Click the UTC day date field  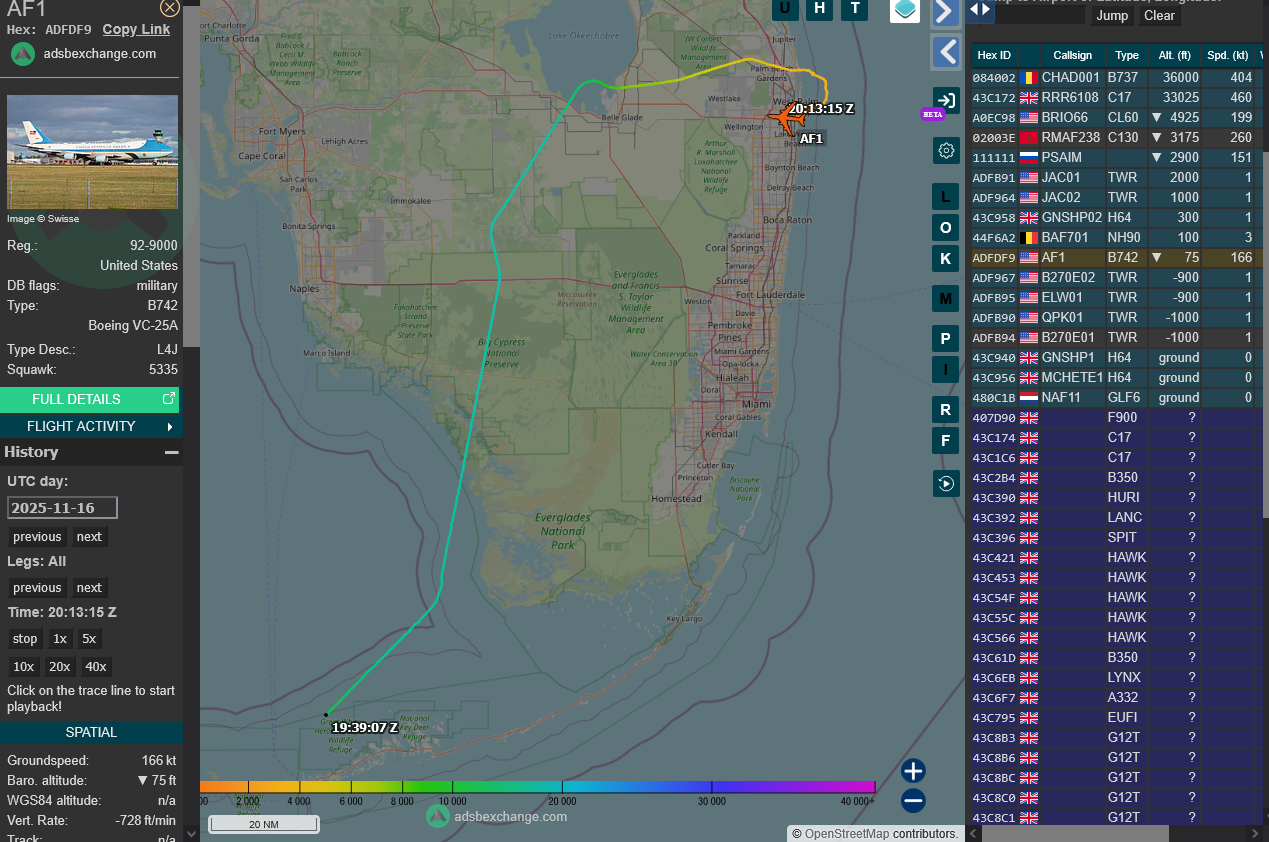click(62, 508)
